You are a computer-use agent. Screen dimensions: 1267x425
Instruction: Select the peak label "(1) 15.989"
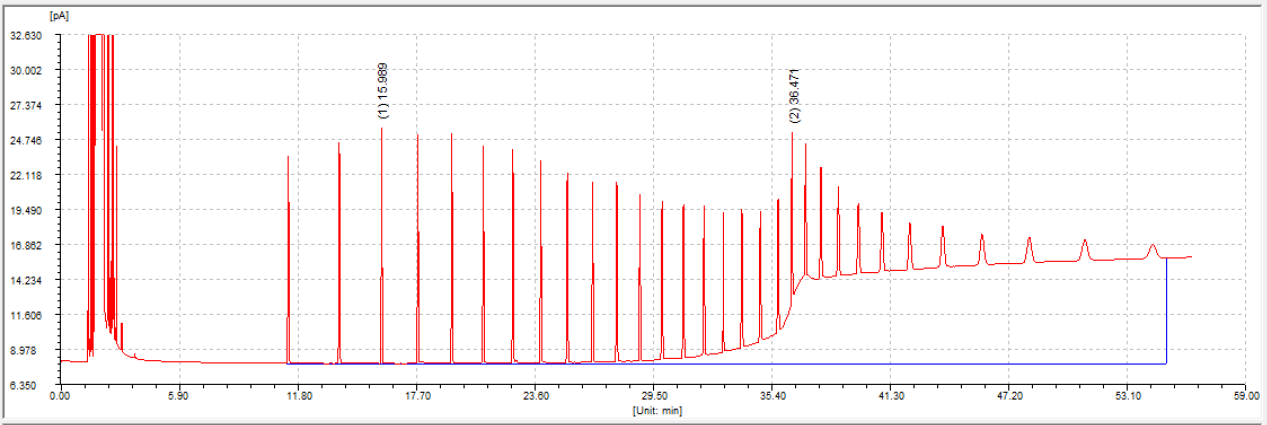click(x=383, y=91)
